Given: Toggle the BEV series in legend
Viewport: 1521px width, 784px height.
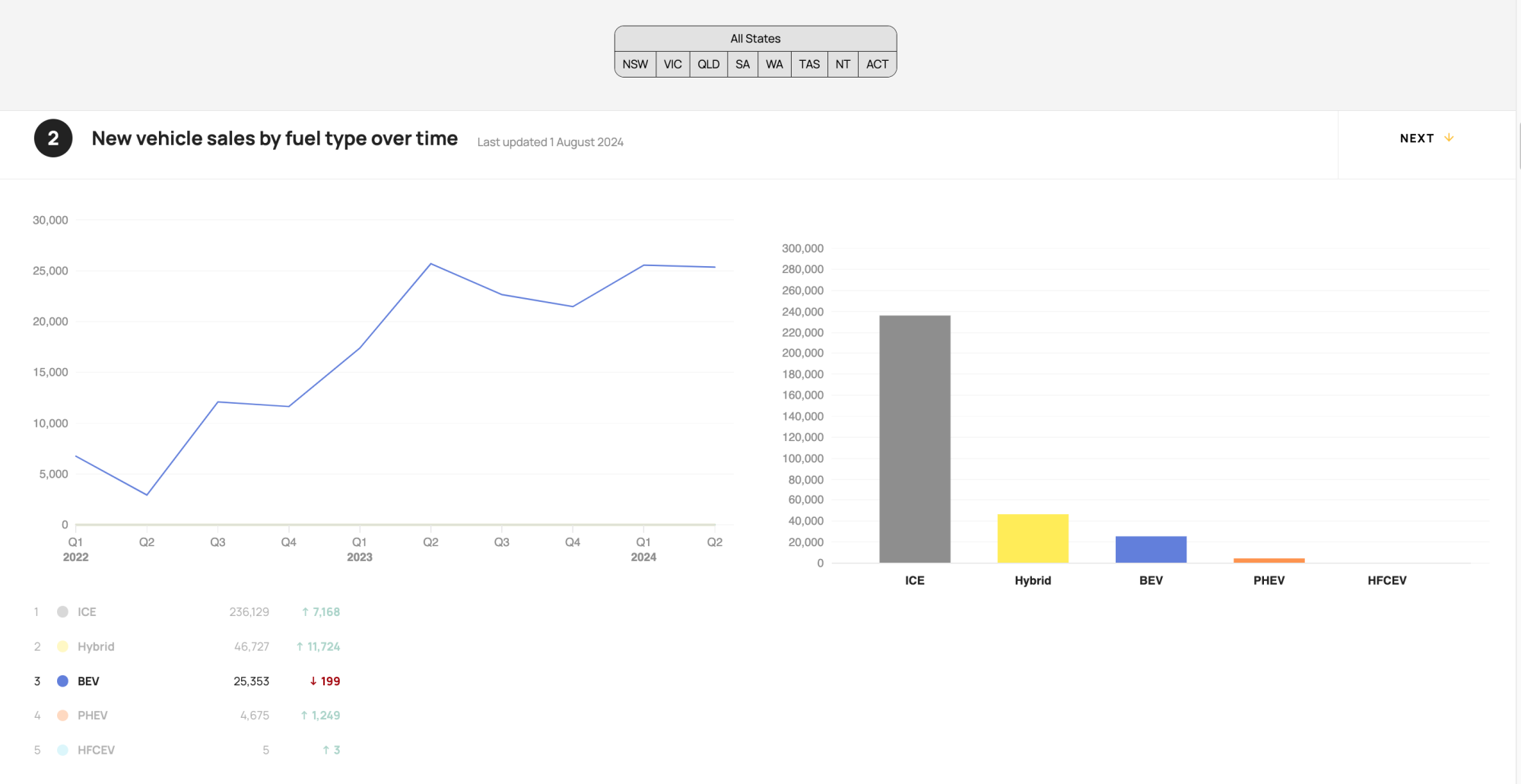Looking at the screenshot, I should 186,681.
